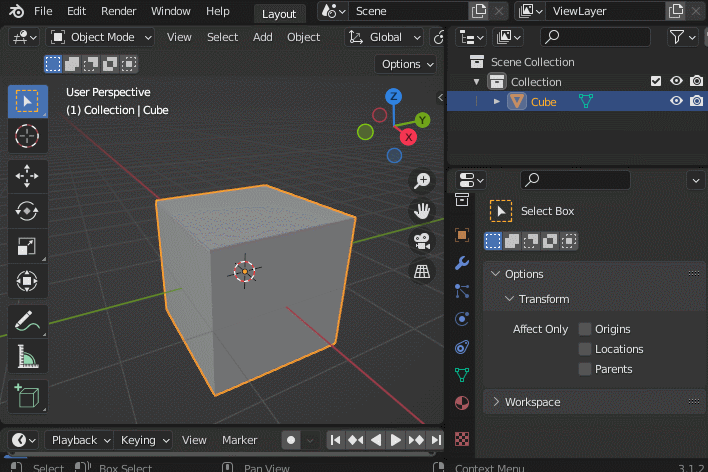Select the Scale tool

pos(27,246)
